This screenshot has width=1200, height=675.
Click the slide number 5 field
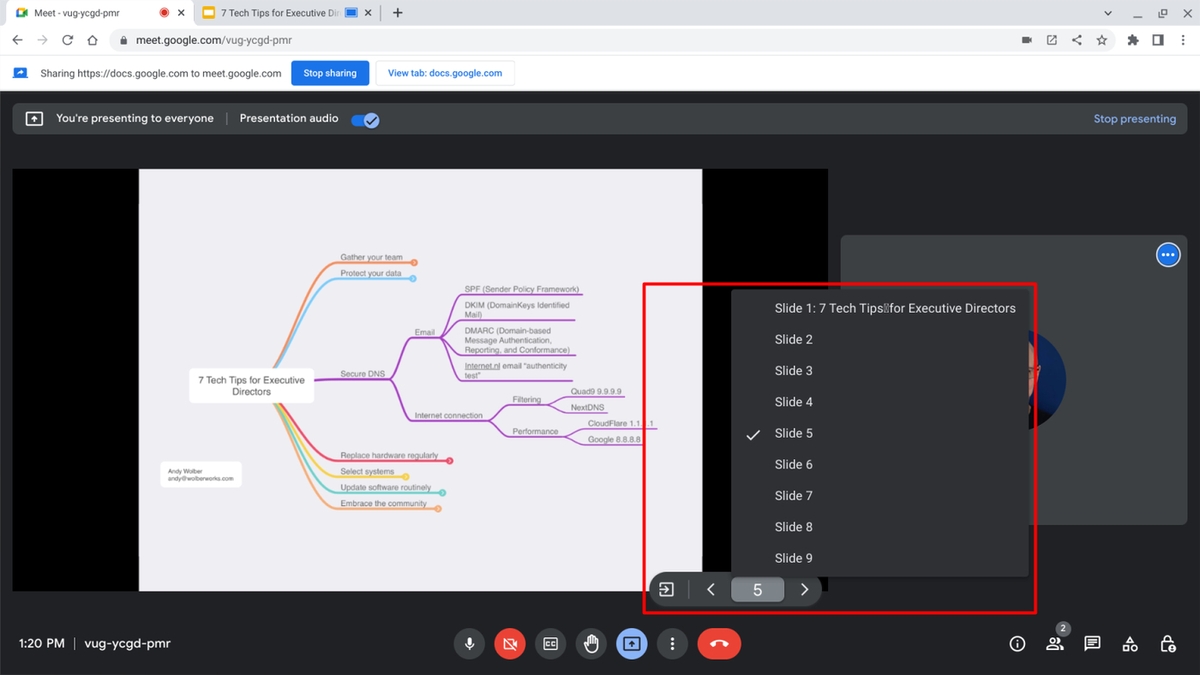pos(757,589)
